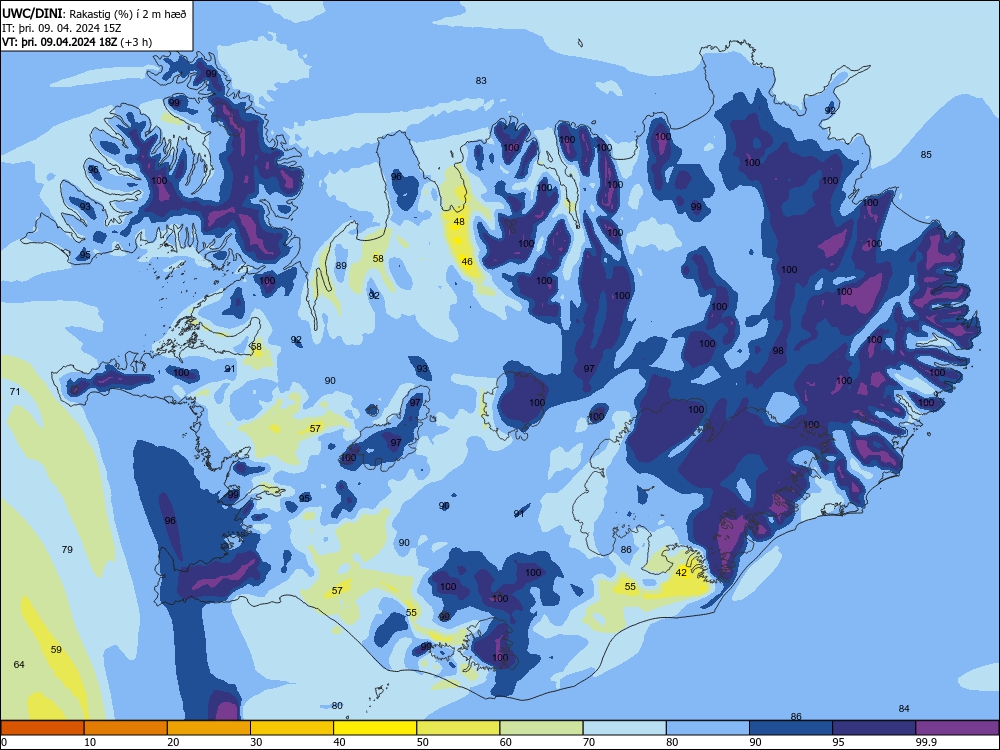Click the 64 value in southwest corner

(x=19, y=665)
